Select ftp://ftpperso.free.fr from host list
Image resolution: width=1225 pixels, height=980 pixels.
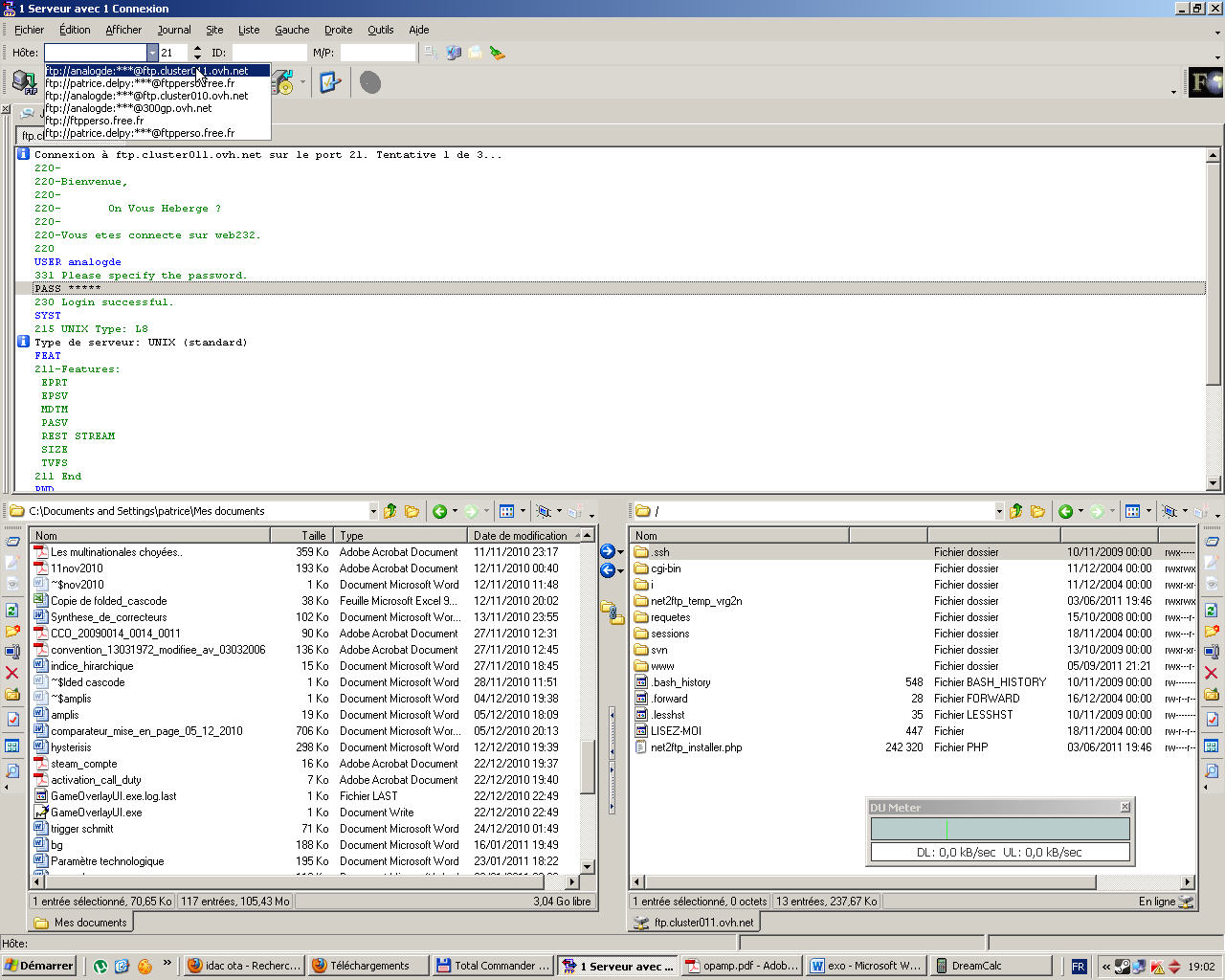pos(96,121)
